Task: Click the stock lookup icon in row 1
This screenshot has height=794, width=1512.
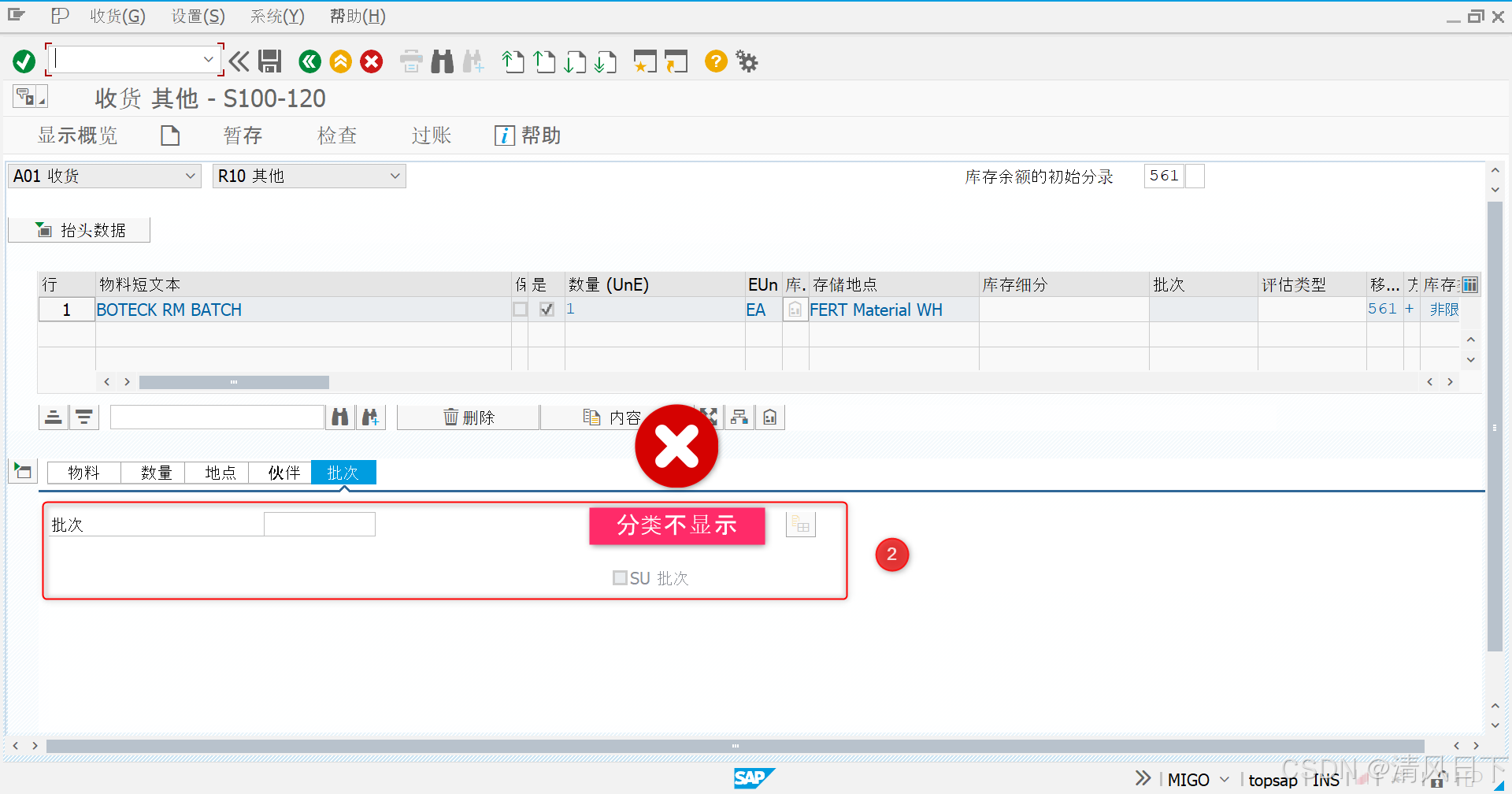Action: tap(795, 310)
